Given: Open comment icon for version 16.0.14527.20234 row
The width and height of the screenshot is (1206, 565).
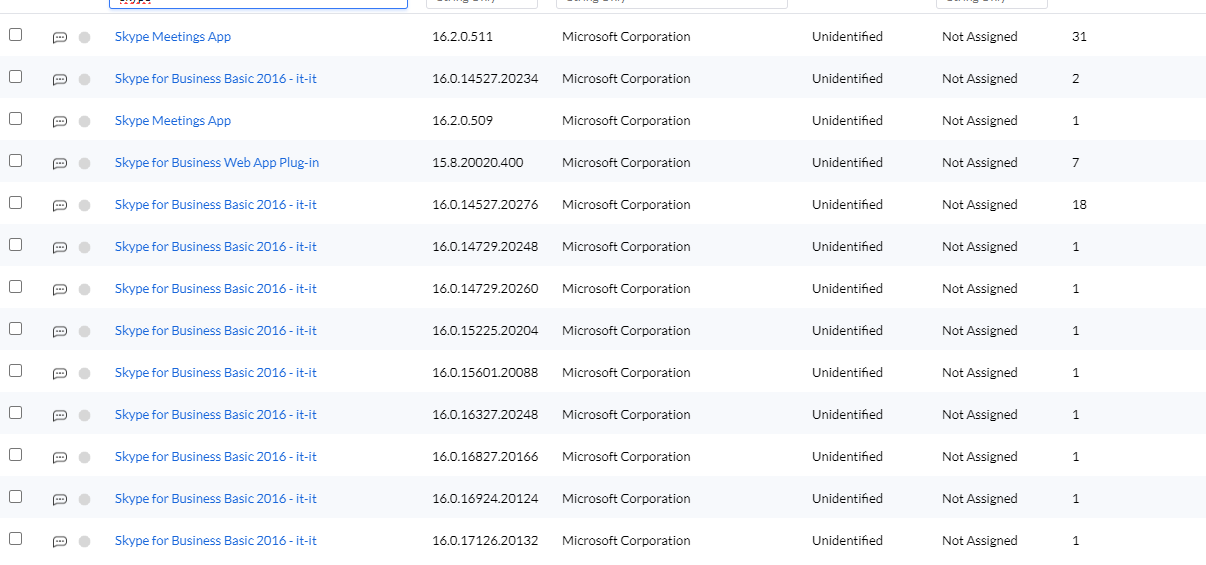Looking at the screenshot, I should click(60, 80).
